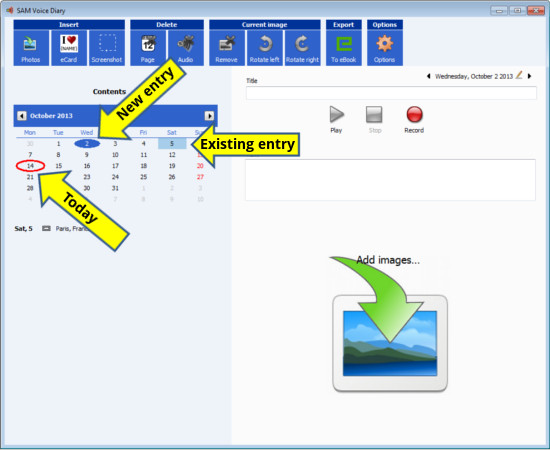Screen dimensions: 550x450
Task: Click the red Record button
Action: (x=414, y=119)
